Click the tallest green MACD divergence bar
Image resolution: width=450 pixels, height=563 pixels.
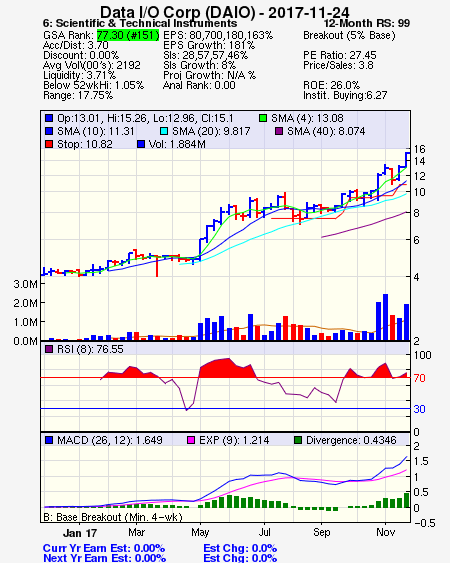407,500
